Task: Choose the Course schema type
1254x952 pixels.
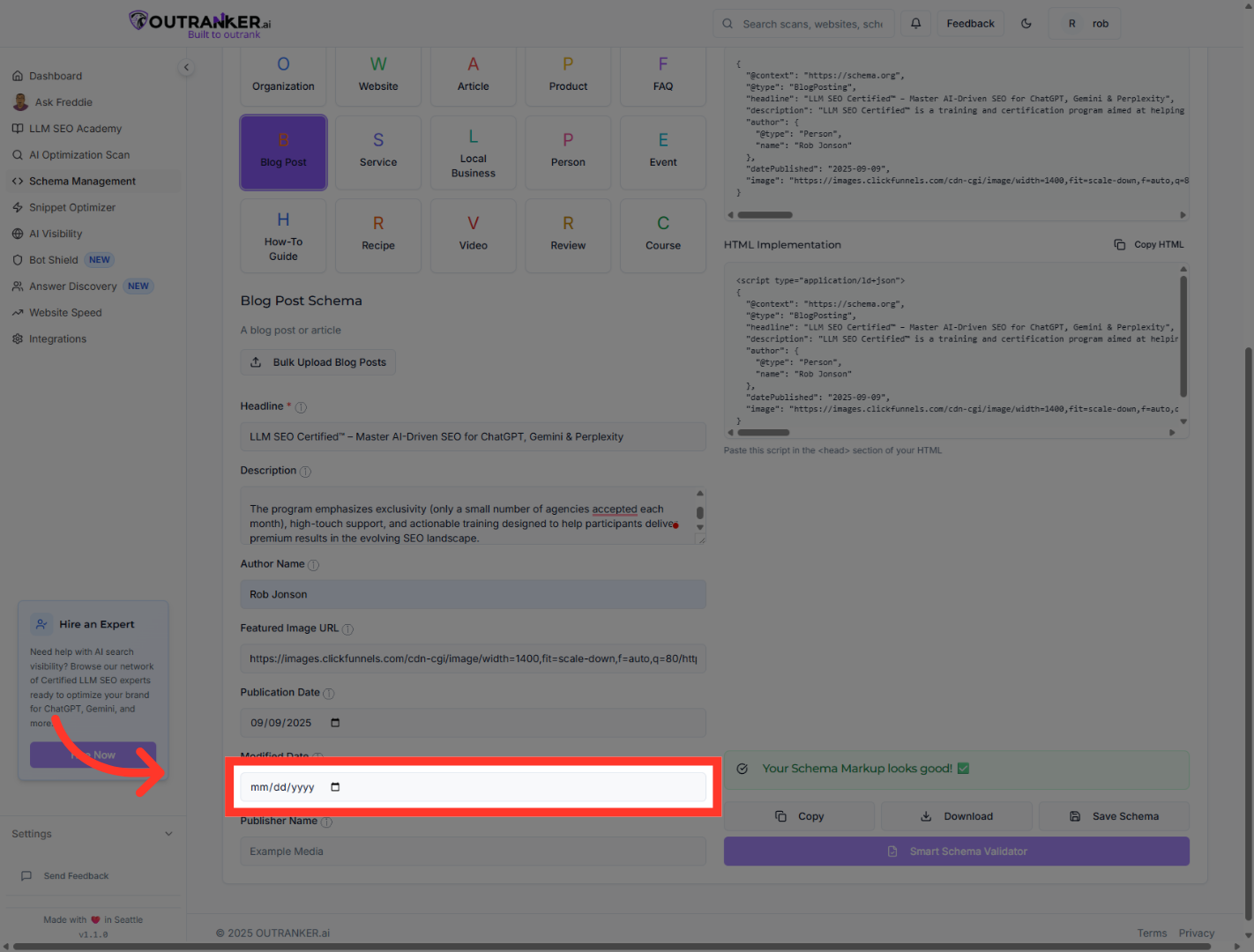Action: pos(663,236)
